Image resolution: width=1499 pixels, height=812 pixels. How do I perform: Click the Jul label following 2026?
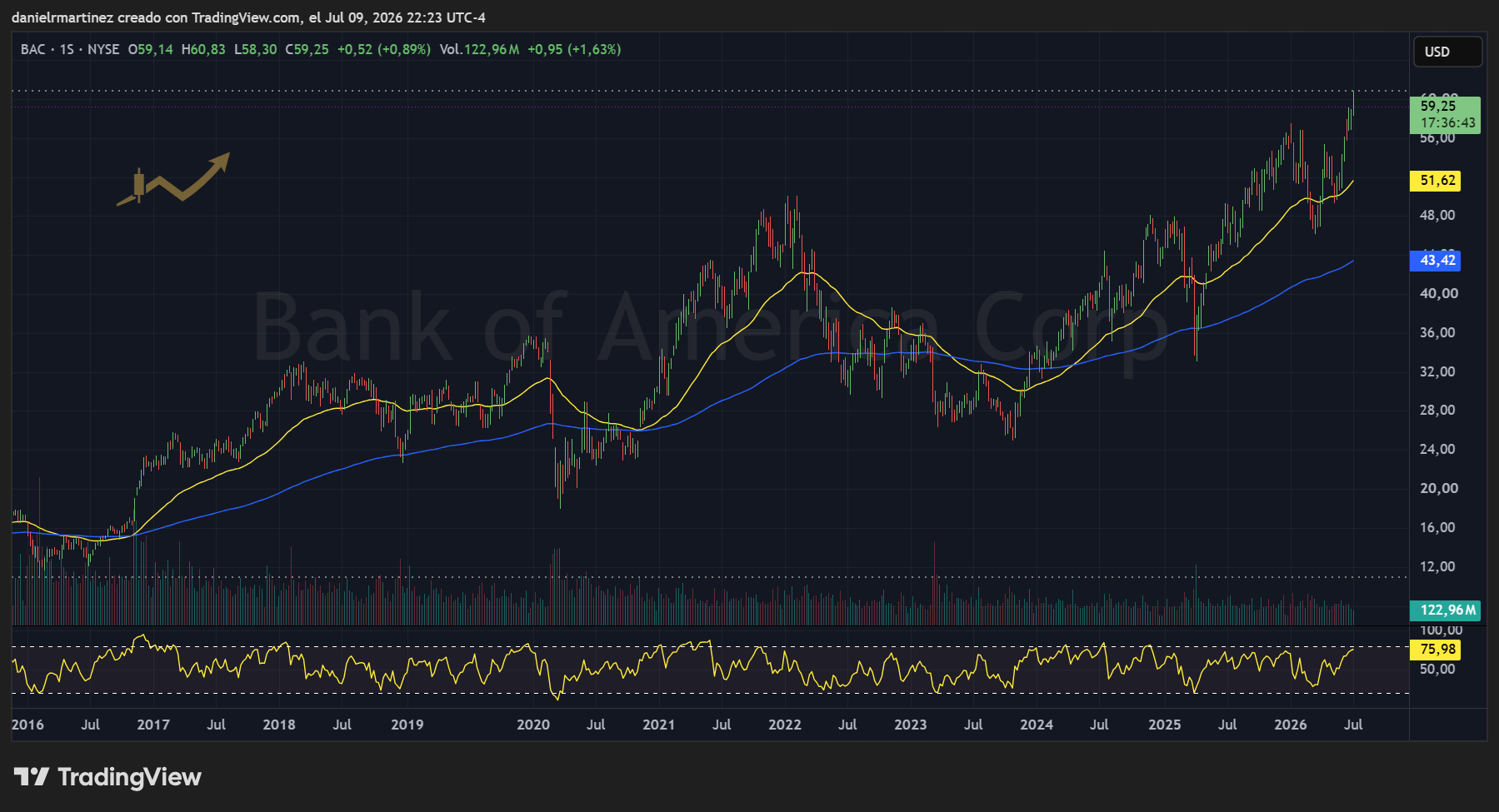coord(1353,725)
